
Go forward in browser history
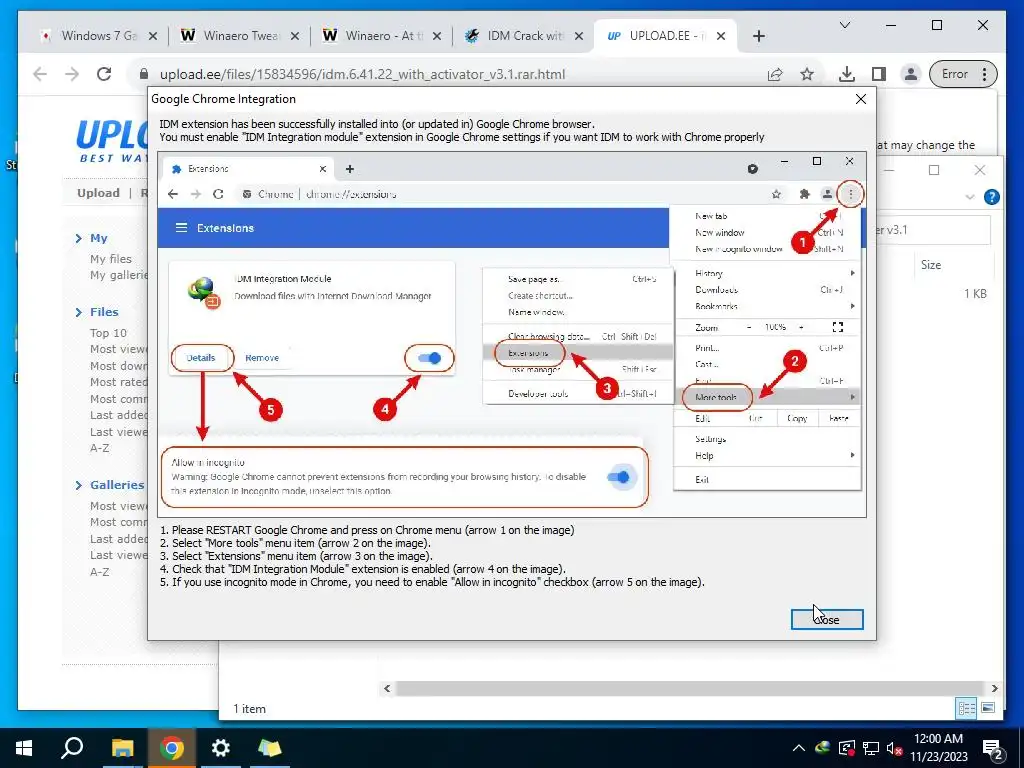(x=72, y=74)
